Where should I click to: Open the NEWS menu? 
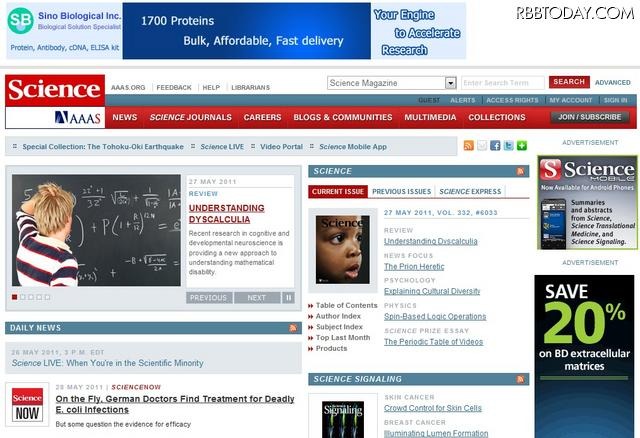[125, 118]
